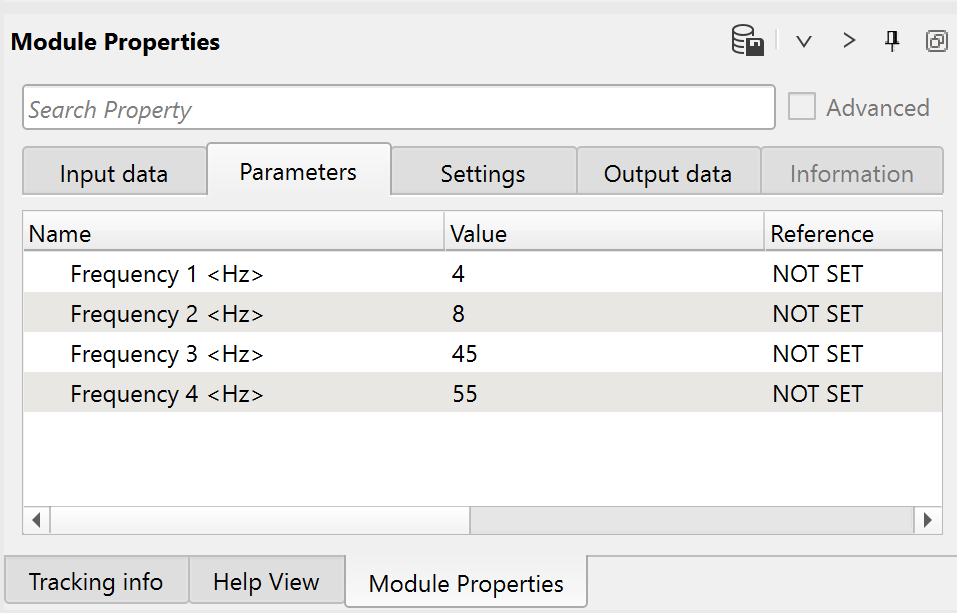Screen dimensions: 957x613
Task: Click the horizontal scrollbar left arrow
Action: tap(37, 520)
